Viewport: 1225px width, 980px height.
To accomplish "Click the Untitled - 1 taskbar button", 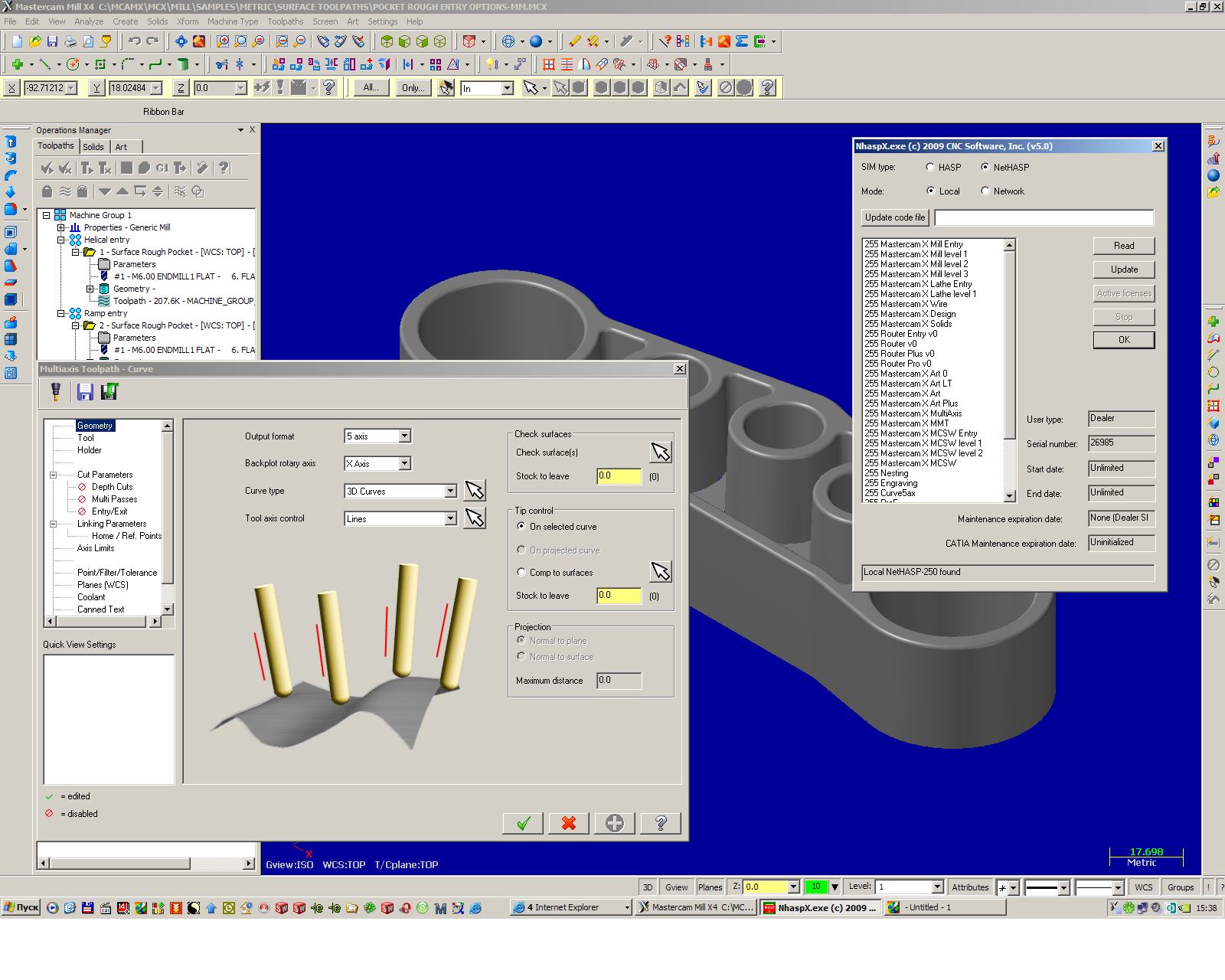I will pyautogui.click(x=945, y=907).
